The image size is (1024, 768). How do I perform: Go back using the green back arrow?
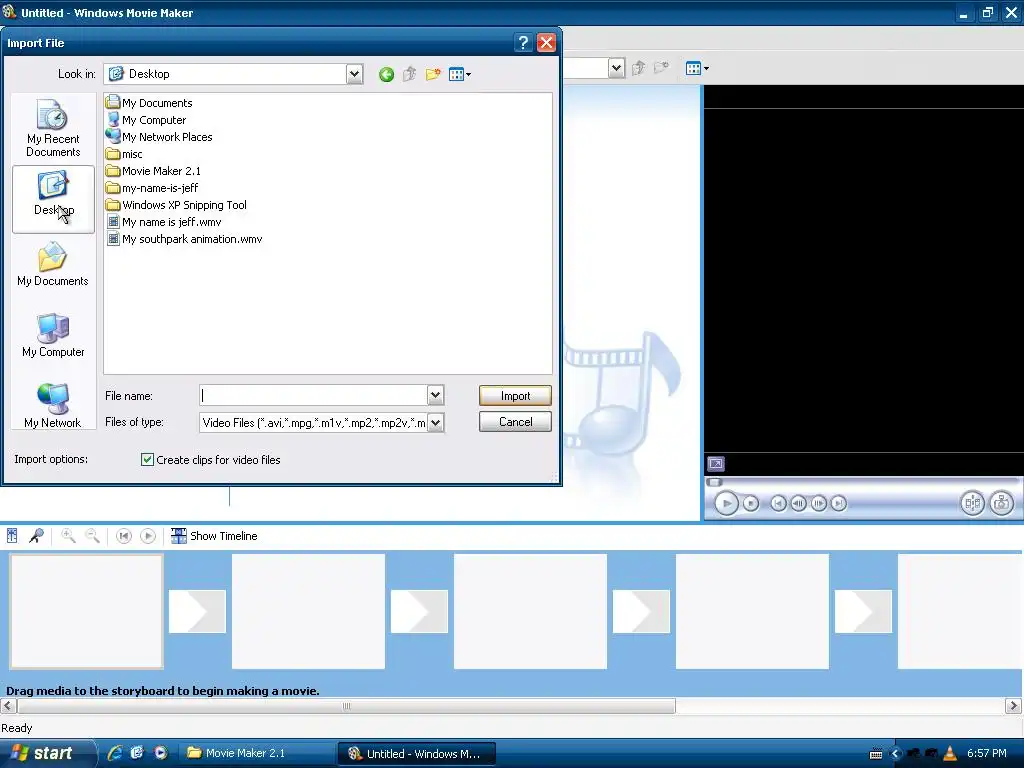click(x=386, y=74)
